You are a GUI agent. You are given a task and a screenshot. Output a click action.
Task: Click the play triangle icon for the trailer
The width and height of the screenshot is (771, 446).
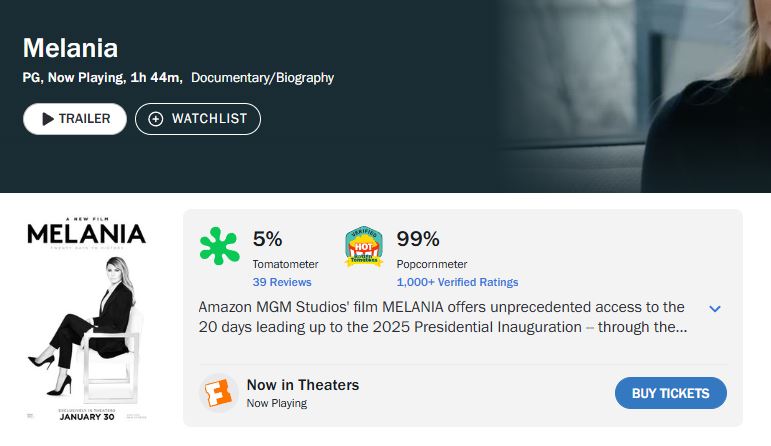[x=47, y=119]
